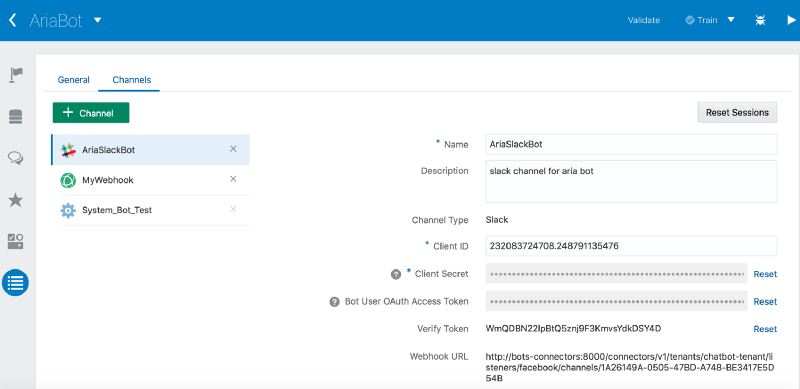800x389 pixels.
Task: Reset the Verify Token
Action: pos(765,329)
